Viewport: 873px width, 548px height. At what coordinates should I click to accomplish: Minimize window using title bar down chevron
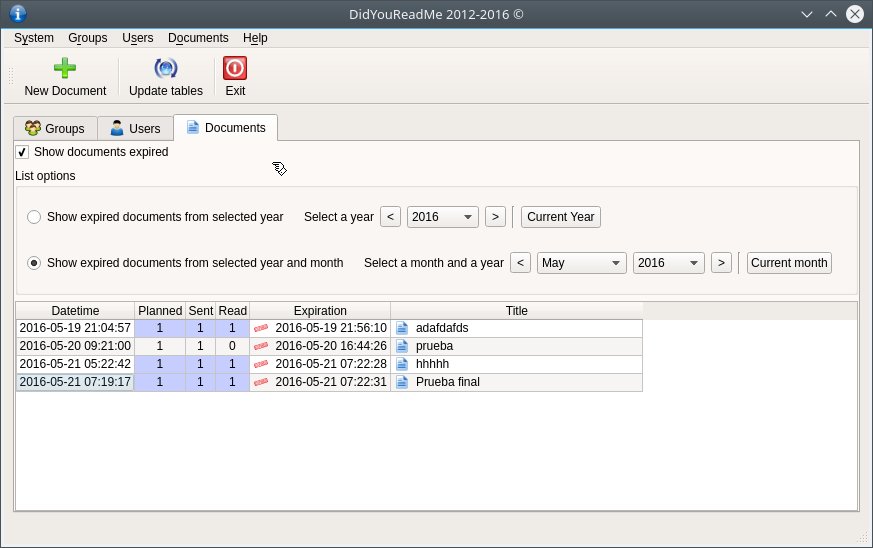[807, 14]
